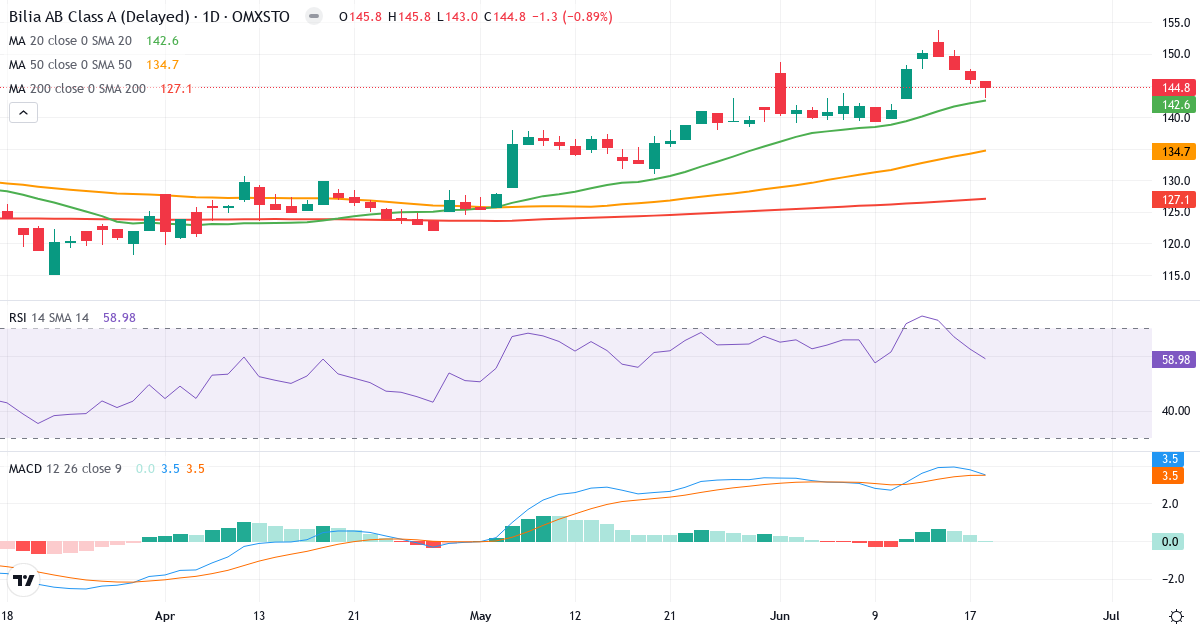This screenshot has height=630, width=1200.
Task: Click the Apr date label on time axis
Action: point(166,614)
